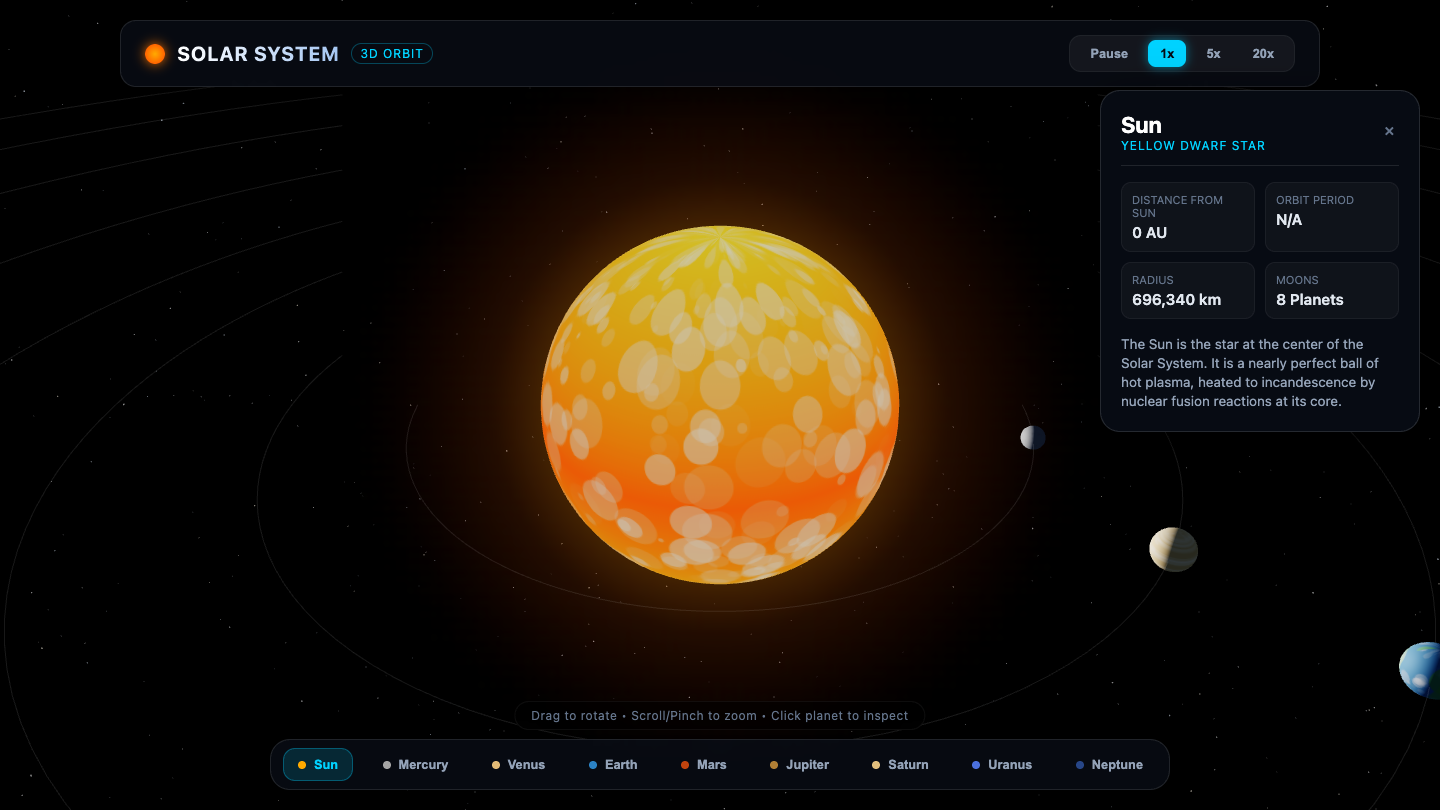Select Mercury in the planet bar
The width and height of the screenshot is (1440, 810).
tap(415, 765)
